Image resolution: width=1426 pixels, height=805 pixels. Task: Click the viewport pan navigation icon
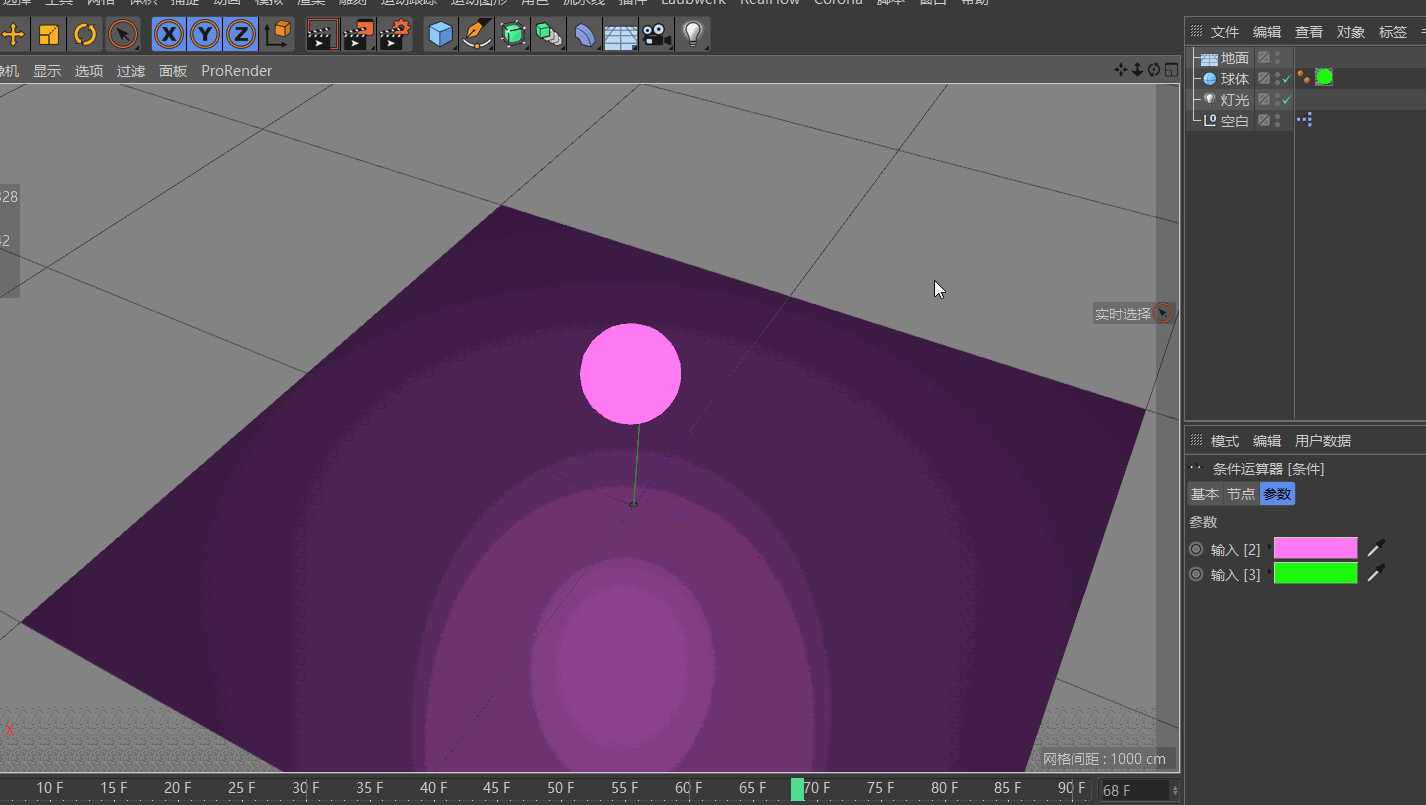coord(1121,70)
